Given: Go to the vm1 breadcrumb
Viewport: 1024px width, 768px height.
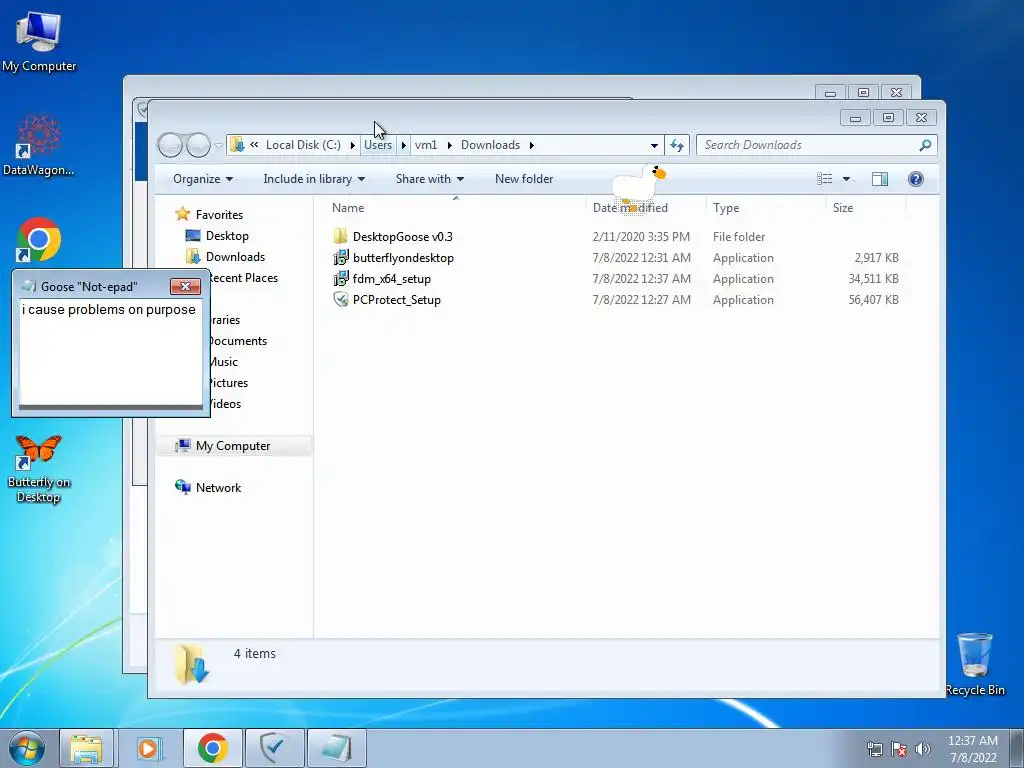Looking at the screenshot, I should coord(426,145).
